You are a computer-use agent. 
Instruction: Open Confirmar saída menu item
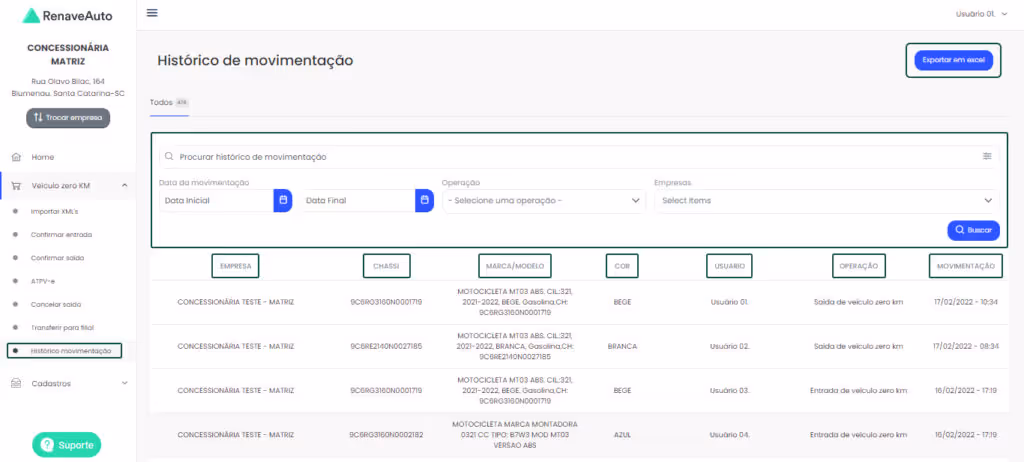[57, 258]
